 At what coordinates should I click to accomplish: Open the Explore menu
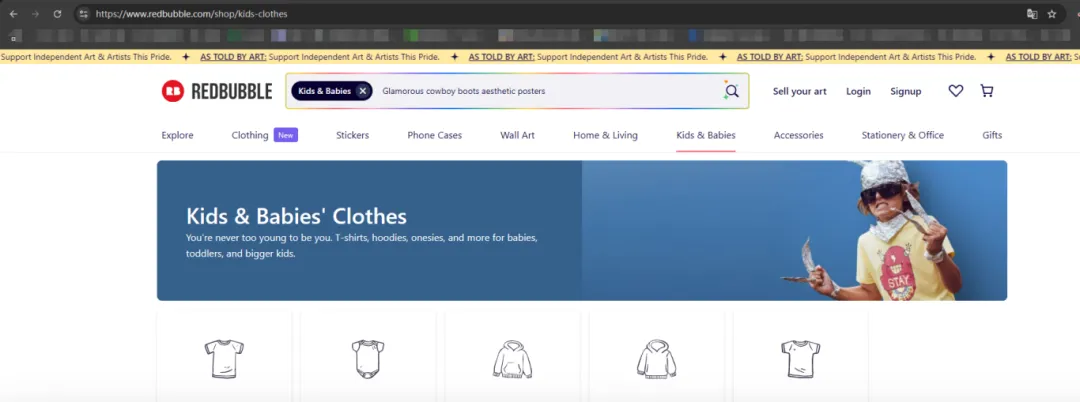coord(178,136)
